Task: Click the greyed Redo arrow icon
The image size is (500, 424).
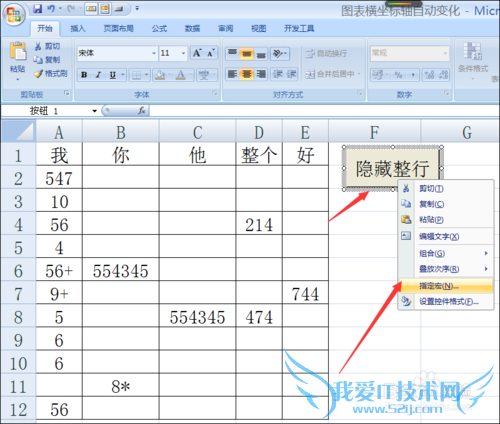Action: tap(71, 9)
